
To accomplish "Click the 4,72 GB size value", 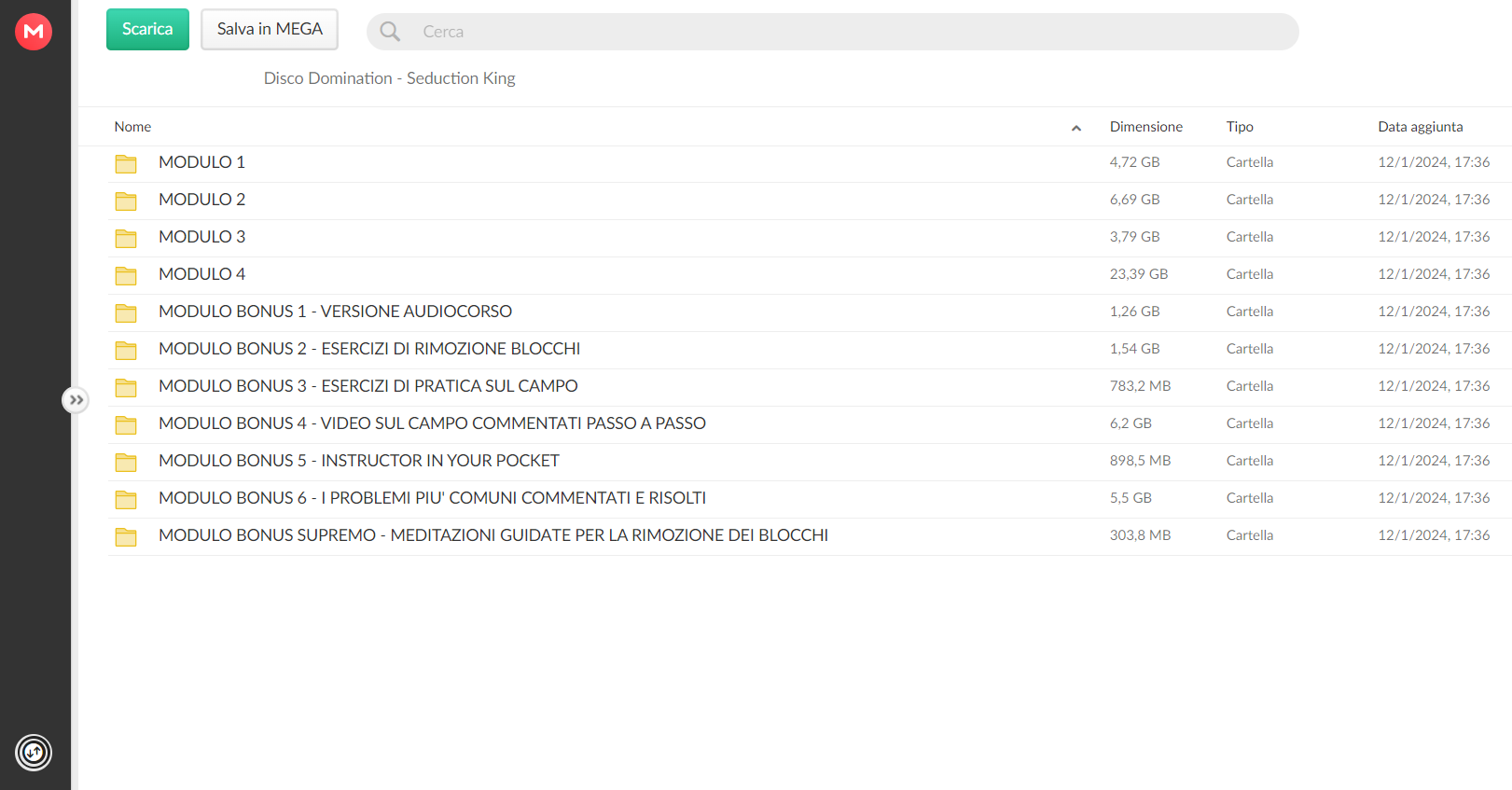I will click(1134, 162).
